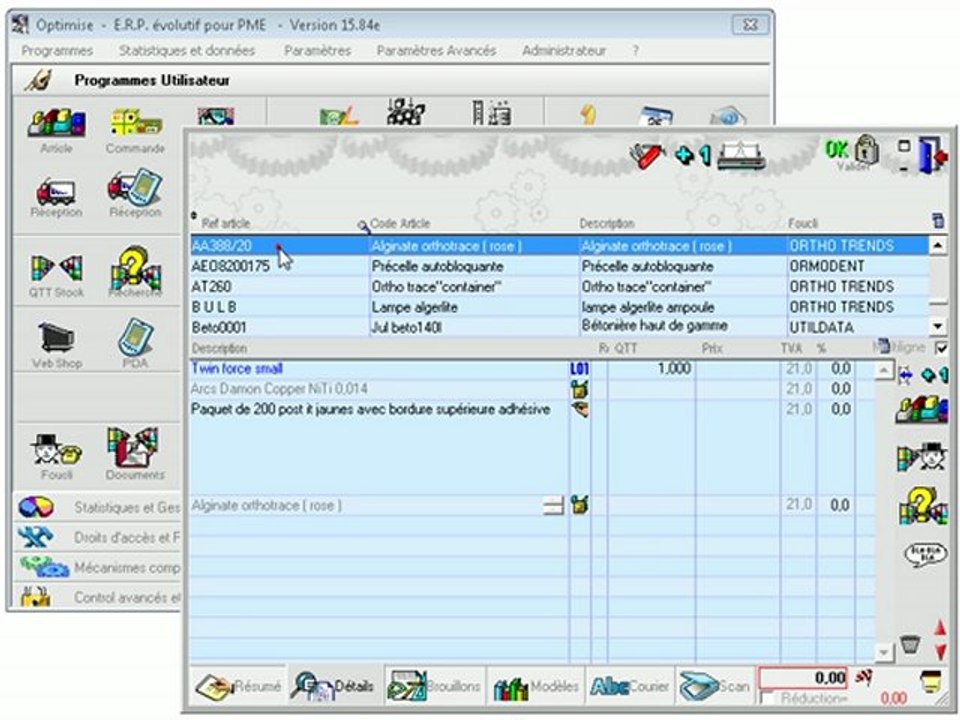The height and width of the screenshot is (720, 960).
Task: Sort by Code Article column header
Action: click(400, 223)
